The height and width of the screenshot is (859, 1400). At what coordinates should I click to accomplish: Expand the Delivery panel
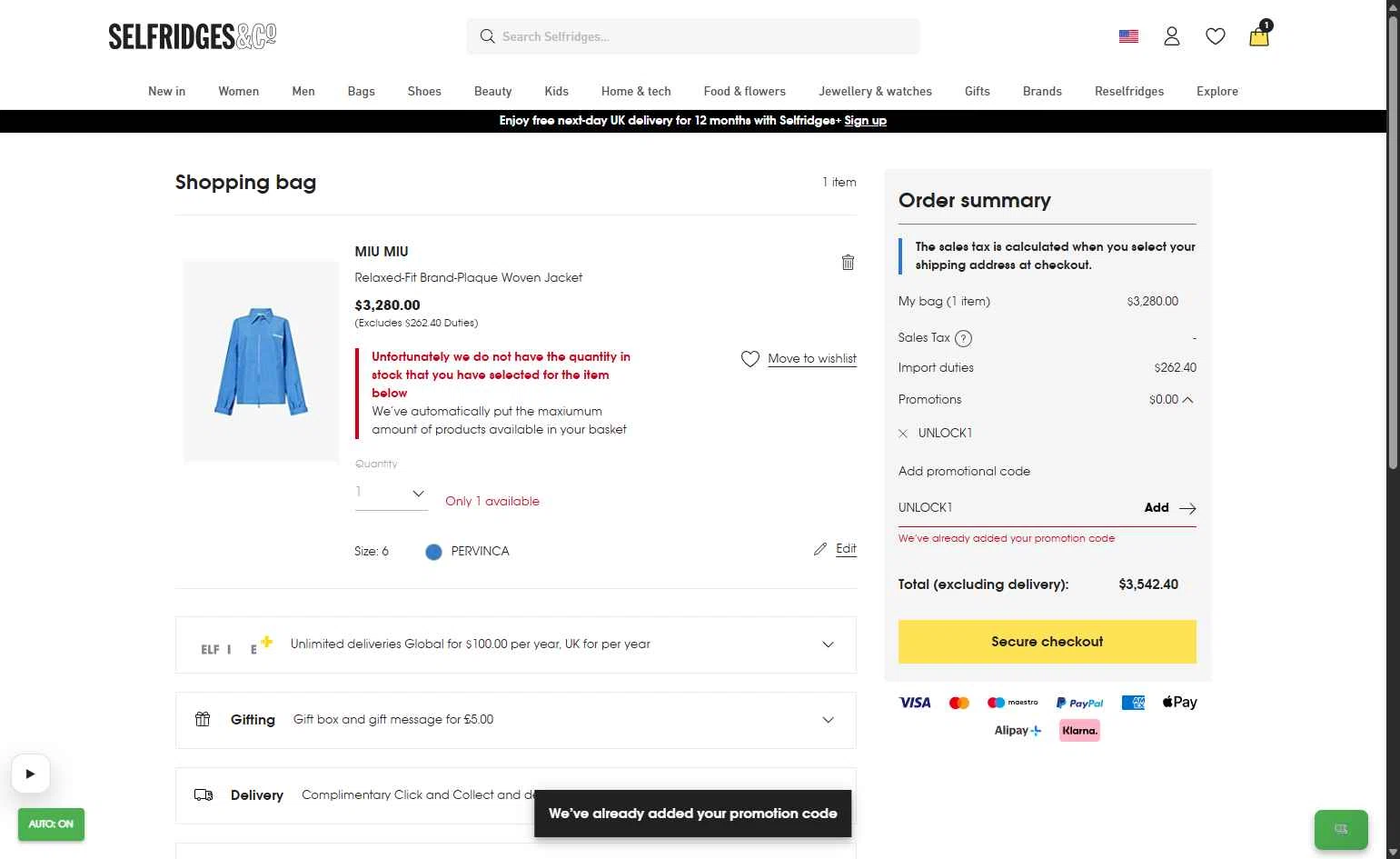click(x=516, y=795)
